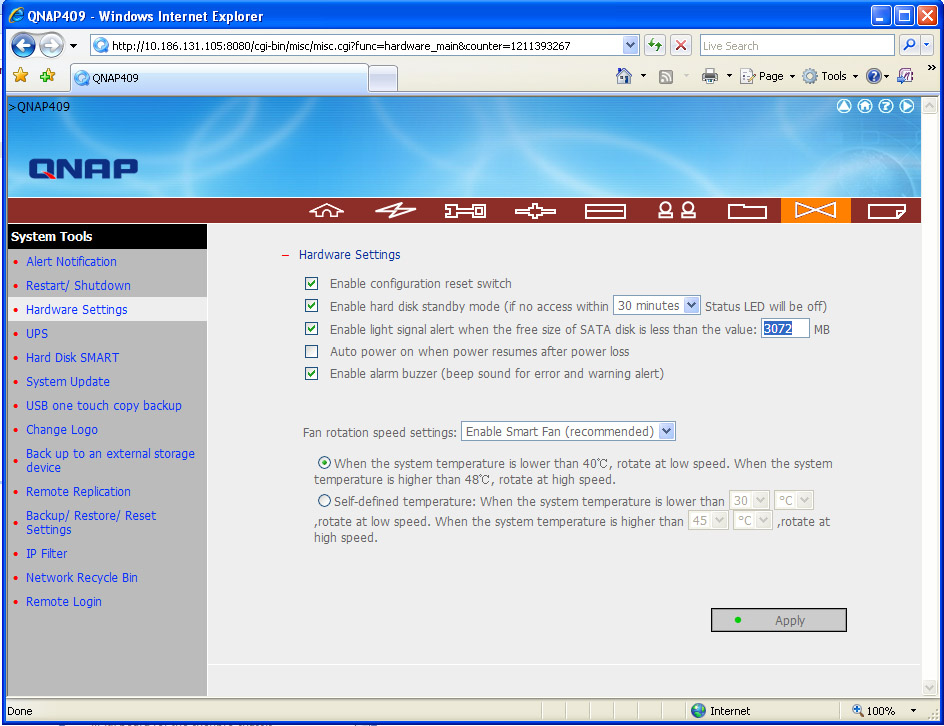Open System Update link

(67, 382)
